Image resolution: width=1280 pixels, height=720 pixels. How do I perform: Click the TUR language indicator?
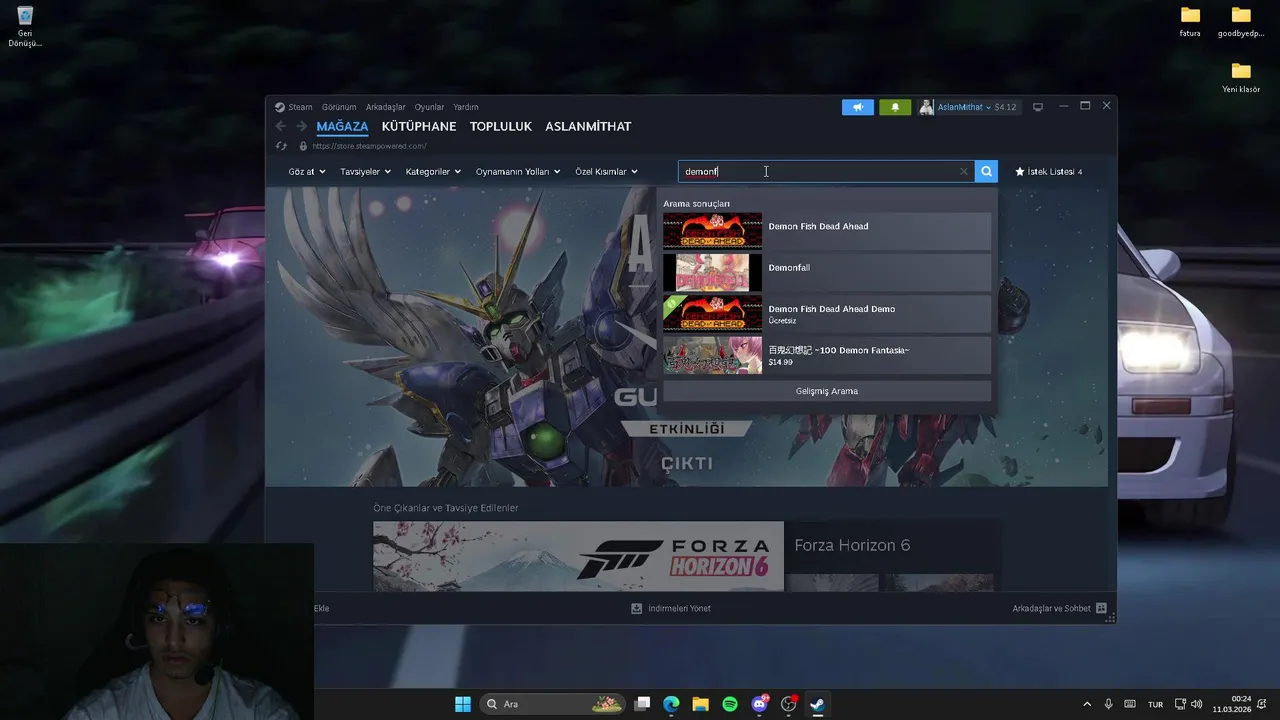[x=1155, y=705]
